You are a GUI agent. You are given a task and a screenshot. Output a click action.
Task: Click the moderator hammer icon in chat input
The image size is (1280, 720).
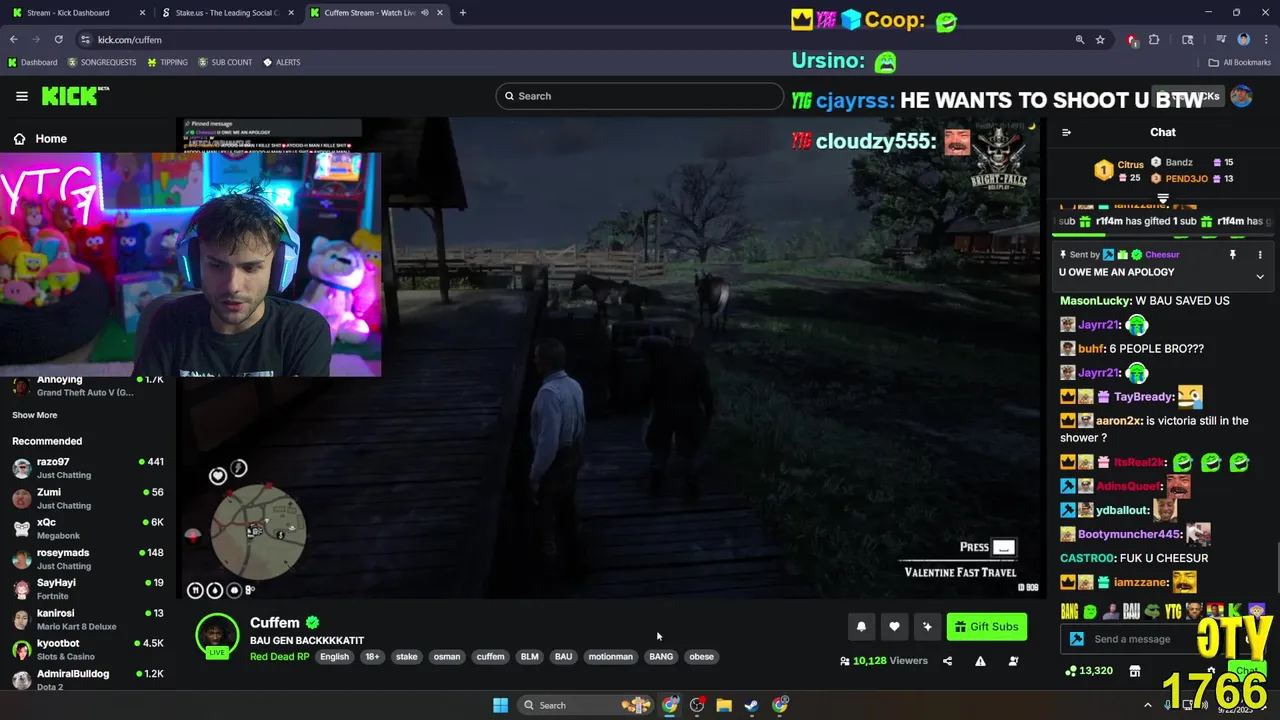[1077, 639]
